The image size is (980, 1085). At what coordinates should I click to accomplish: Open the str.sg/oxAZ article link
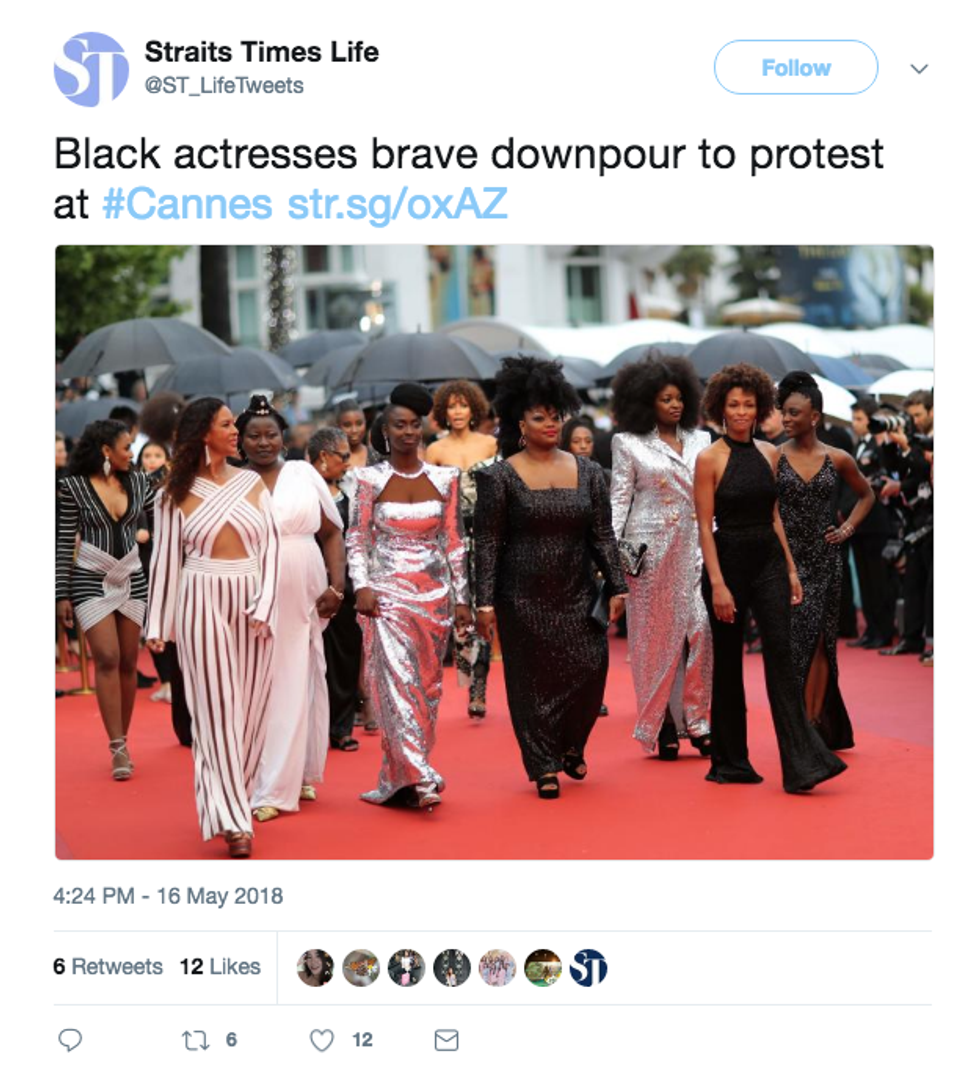click(398, 205)
